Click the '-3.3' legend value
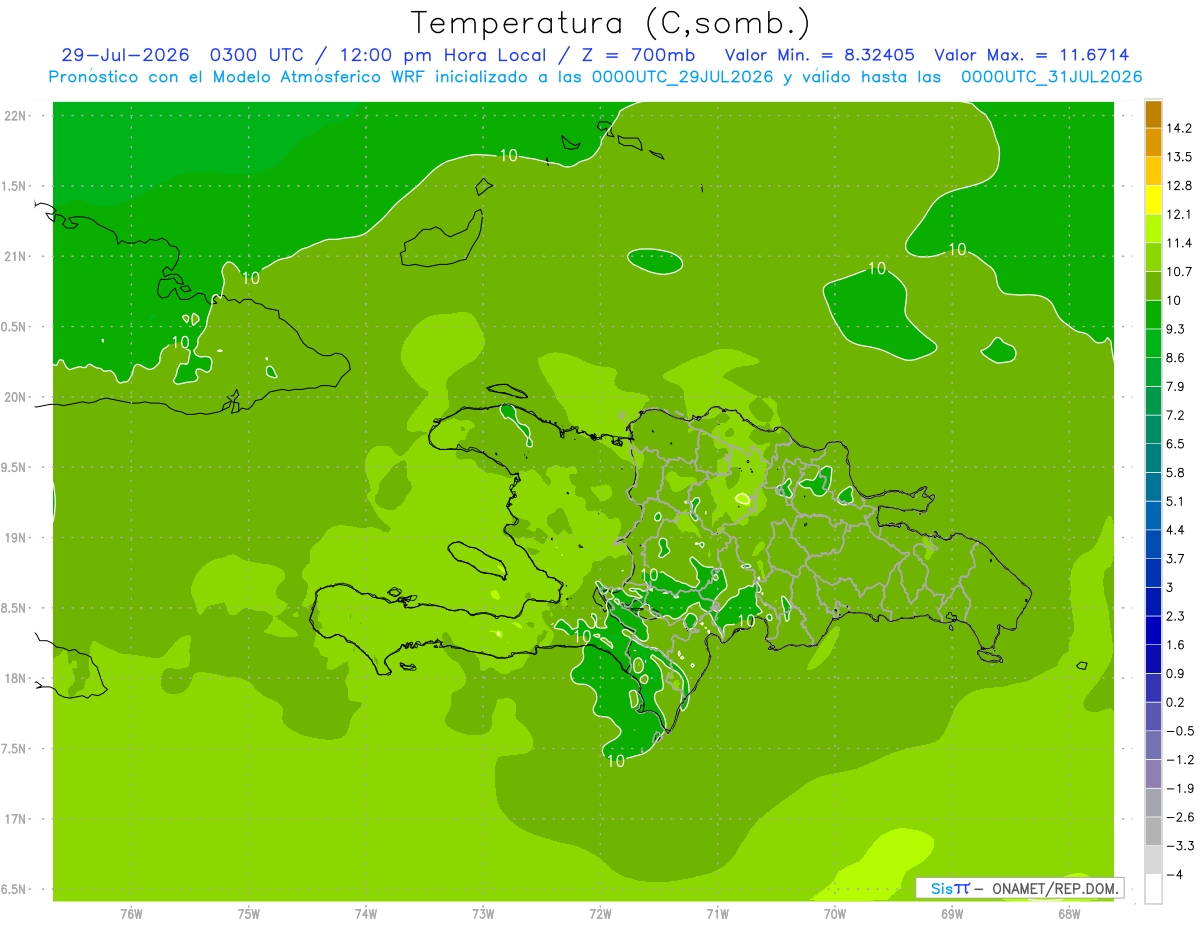 pyautogui.click(x=1179, y=846)
